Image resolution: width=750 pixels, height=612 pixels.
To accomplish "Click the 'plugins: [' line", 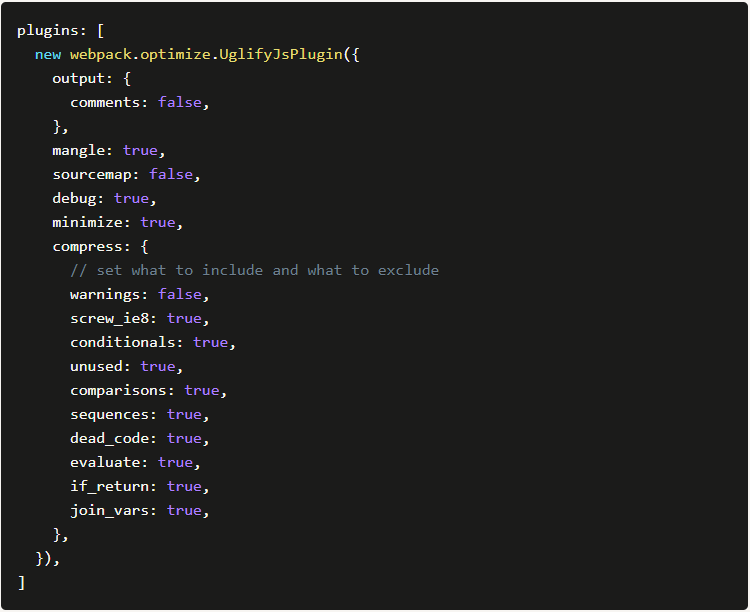I will [60, 31].
